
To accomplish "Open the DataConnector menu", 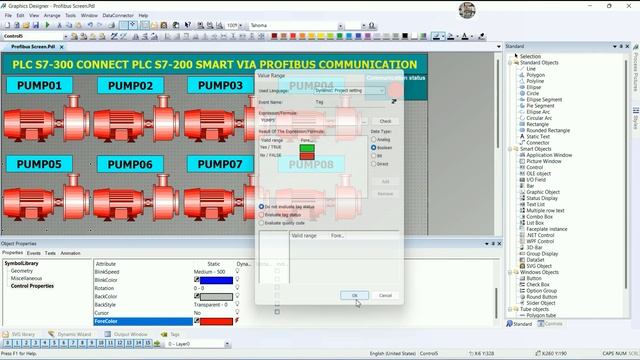I will (x=118, y=16).
